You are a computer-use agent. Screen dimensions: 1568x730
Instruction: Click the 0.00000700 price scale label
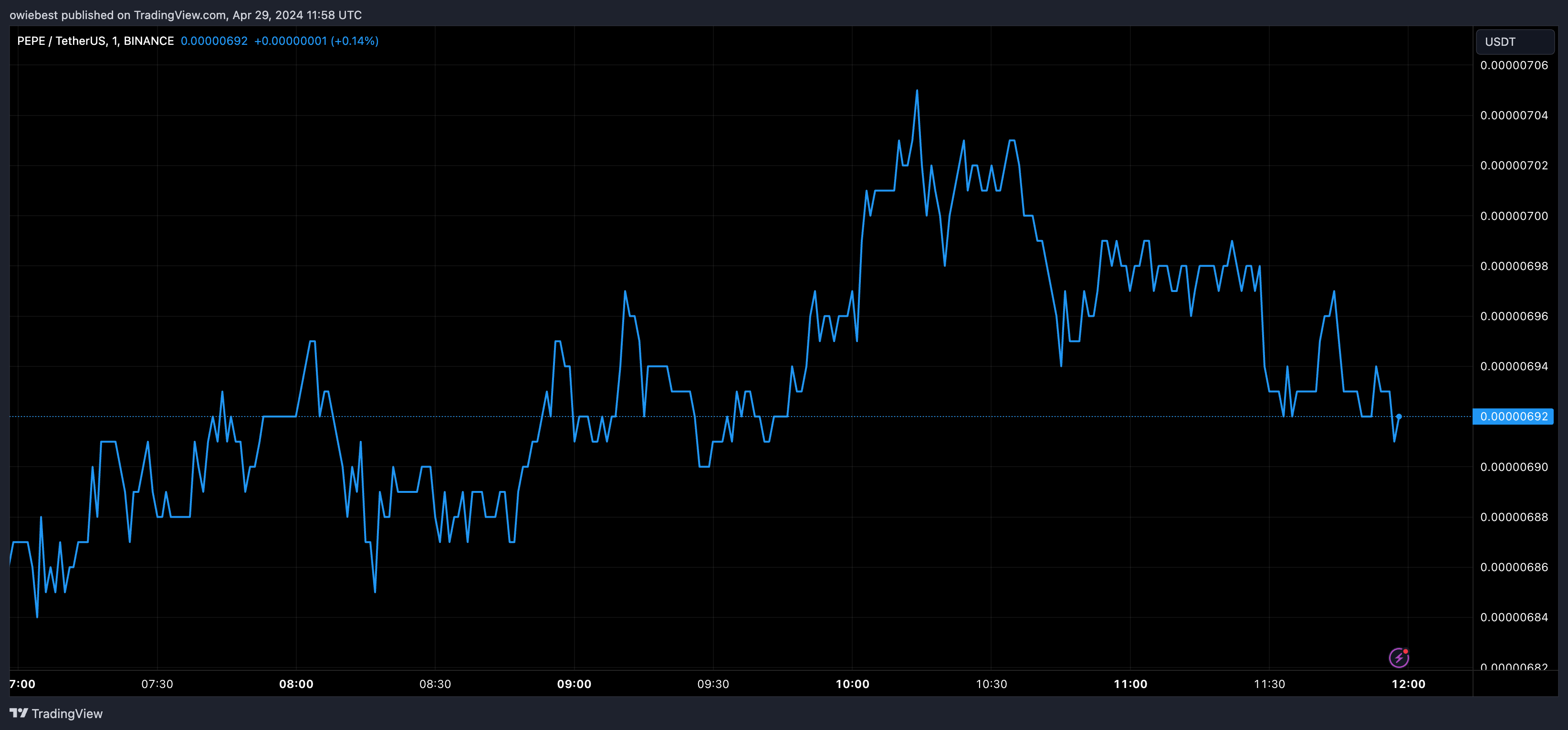1514,216
